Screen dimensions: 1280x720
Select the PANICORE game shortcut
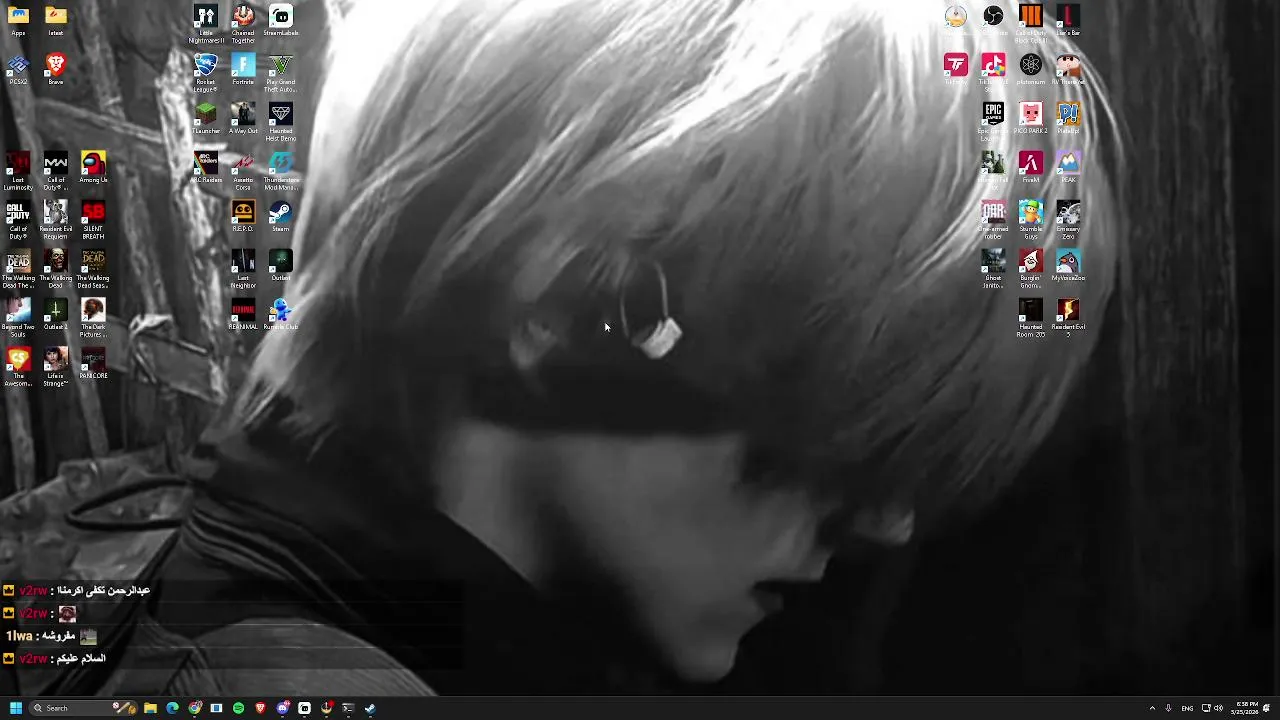[x=93, y=363]
